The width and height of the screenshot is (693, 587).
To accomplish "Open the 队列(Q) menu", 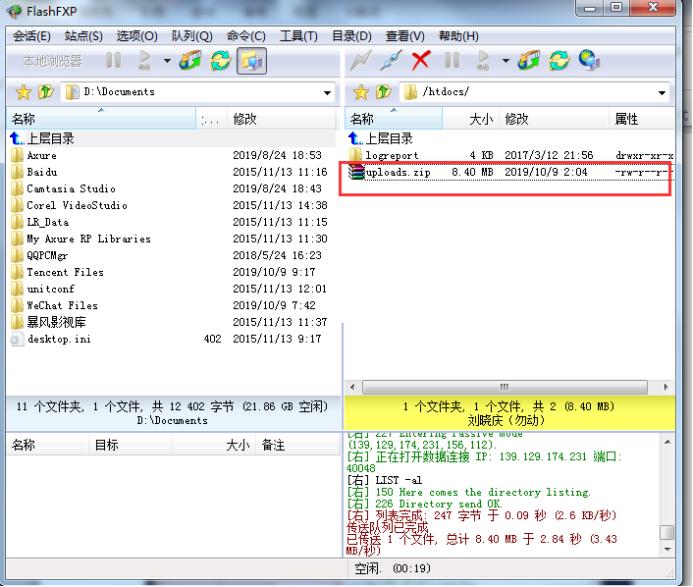I will [x=192, y=36].
